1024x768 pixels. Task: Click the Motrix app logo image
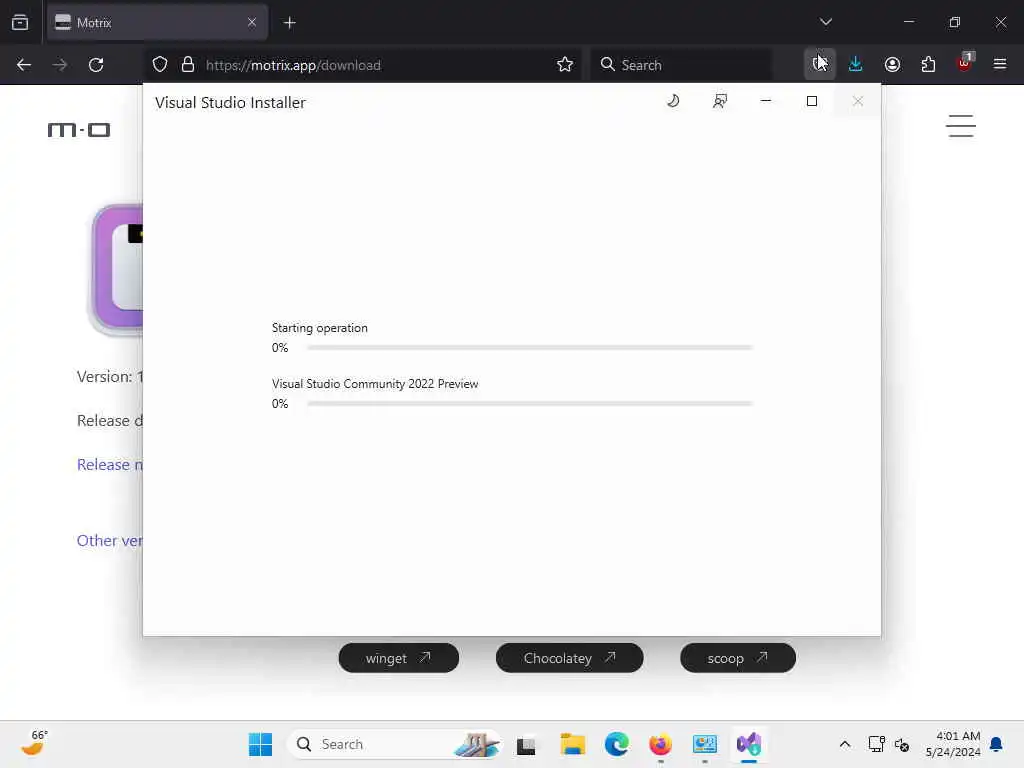coord(116,268)
